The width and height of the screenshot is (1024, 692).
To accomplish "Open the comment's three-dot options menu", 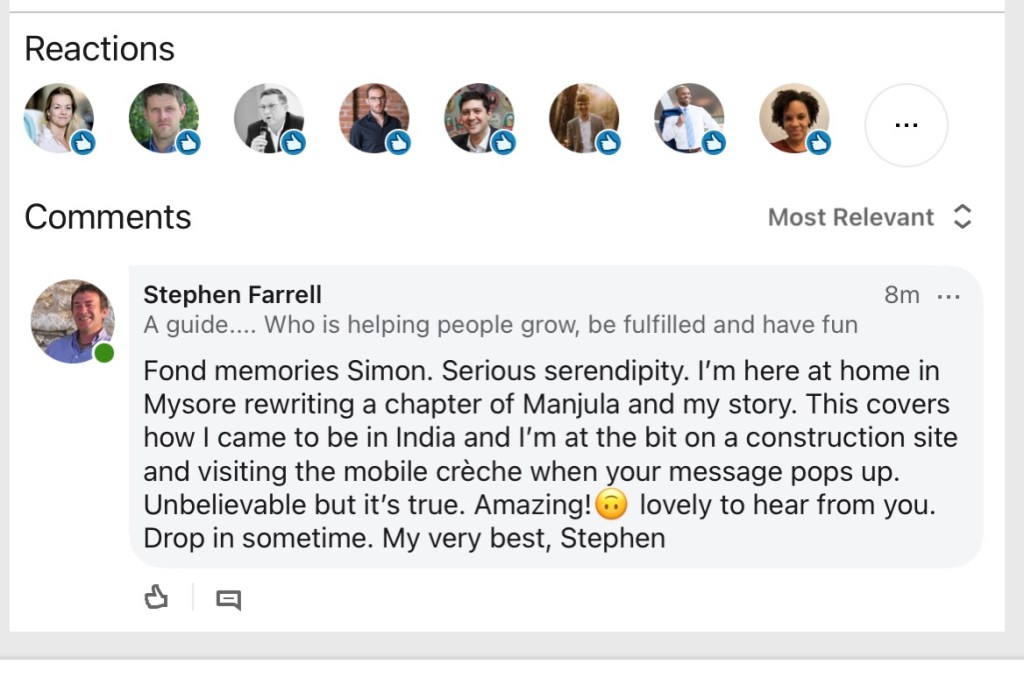I will 948,296.
